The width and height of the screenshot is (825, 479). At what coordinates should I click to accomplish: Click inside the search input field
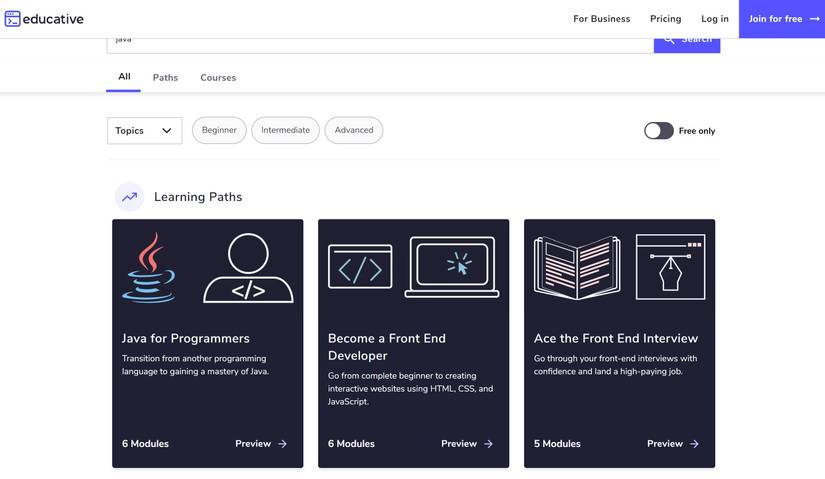click(x=380, y=45)
